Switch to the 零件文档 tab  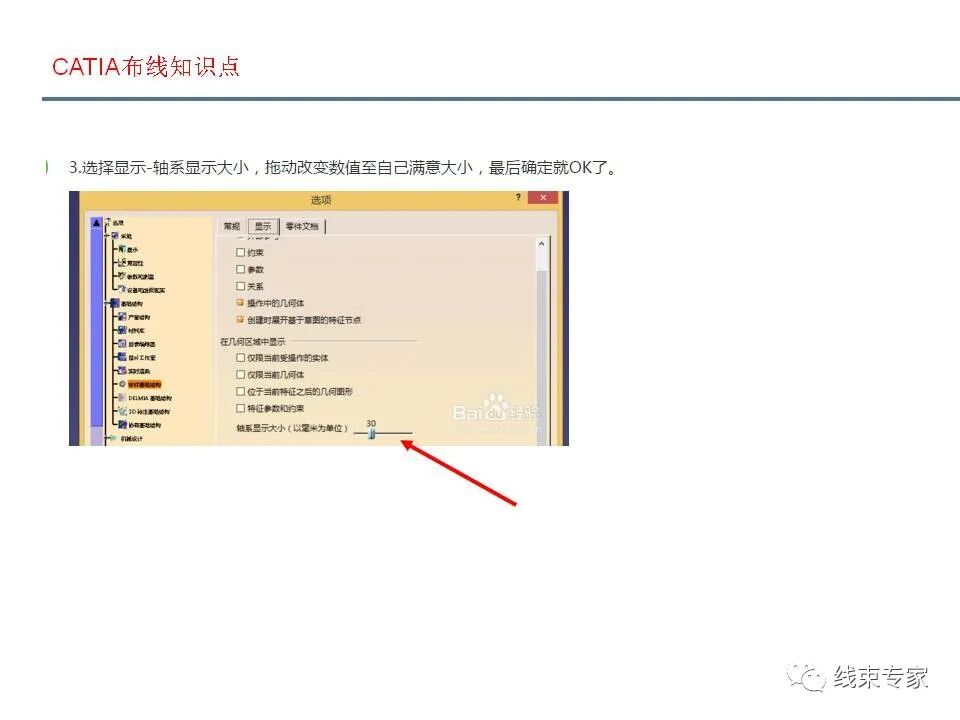pyautogui.click(x=302, y=225)
